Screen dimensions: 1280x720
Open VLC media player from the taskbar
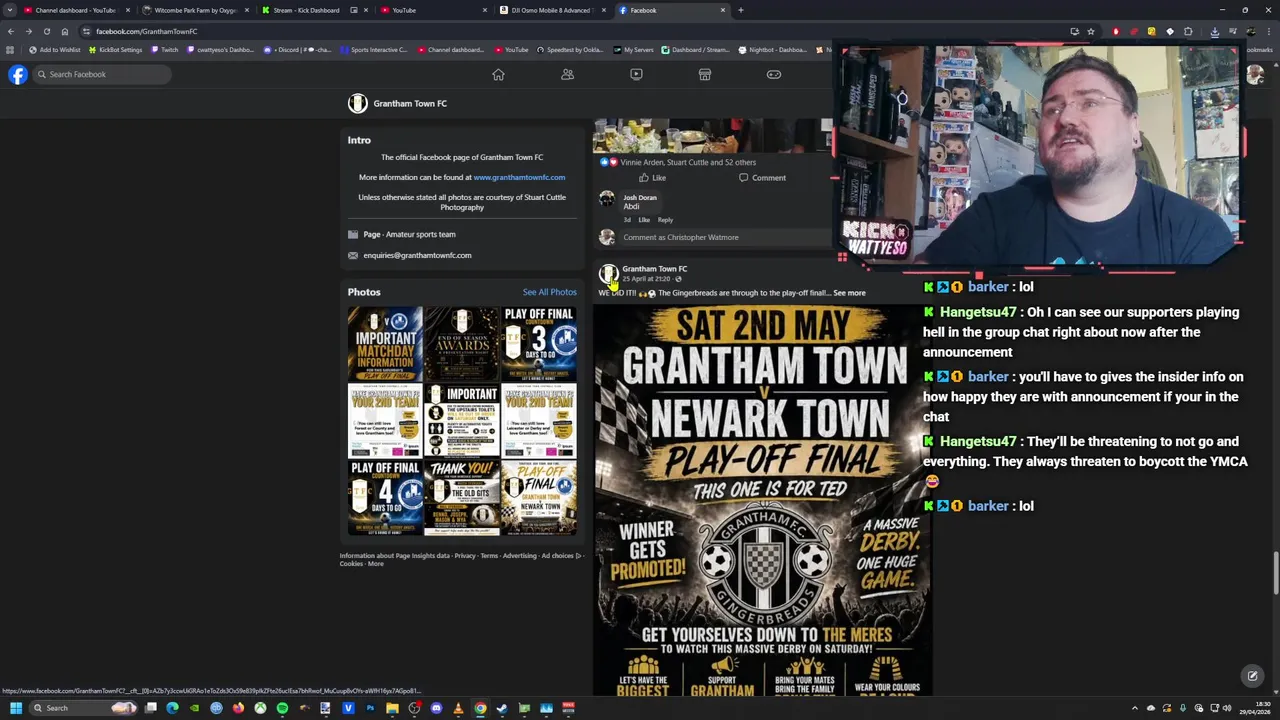458,708
